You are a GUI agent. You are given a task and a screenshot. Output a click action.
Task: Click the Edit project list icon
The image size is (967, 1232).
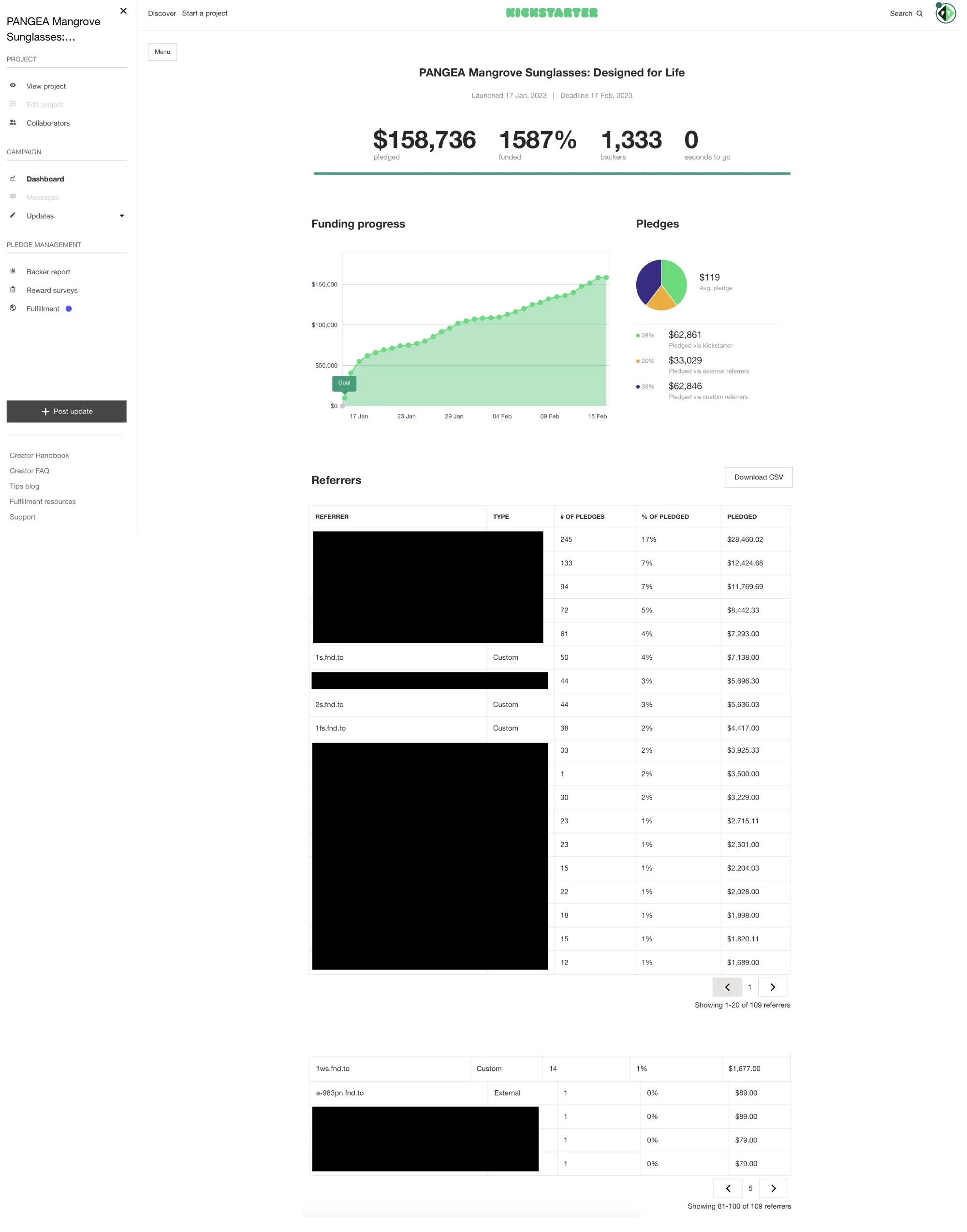13,104
